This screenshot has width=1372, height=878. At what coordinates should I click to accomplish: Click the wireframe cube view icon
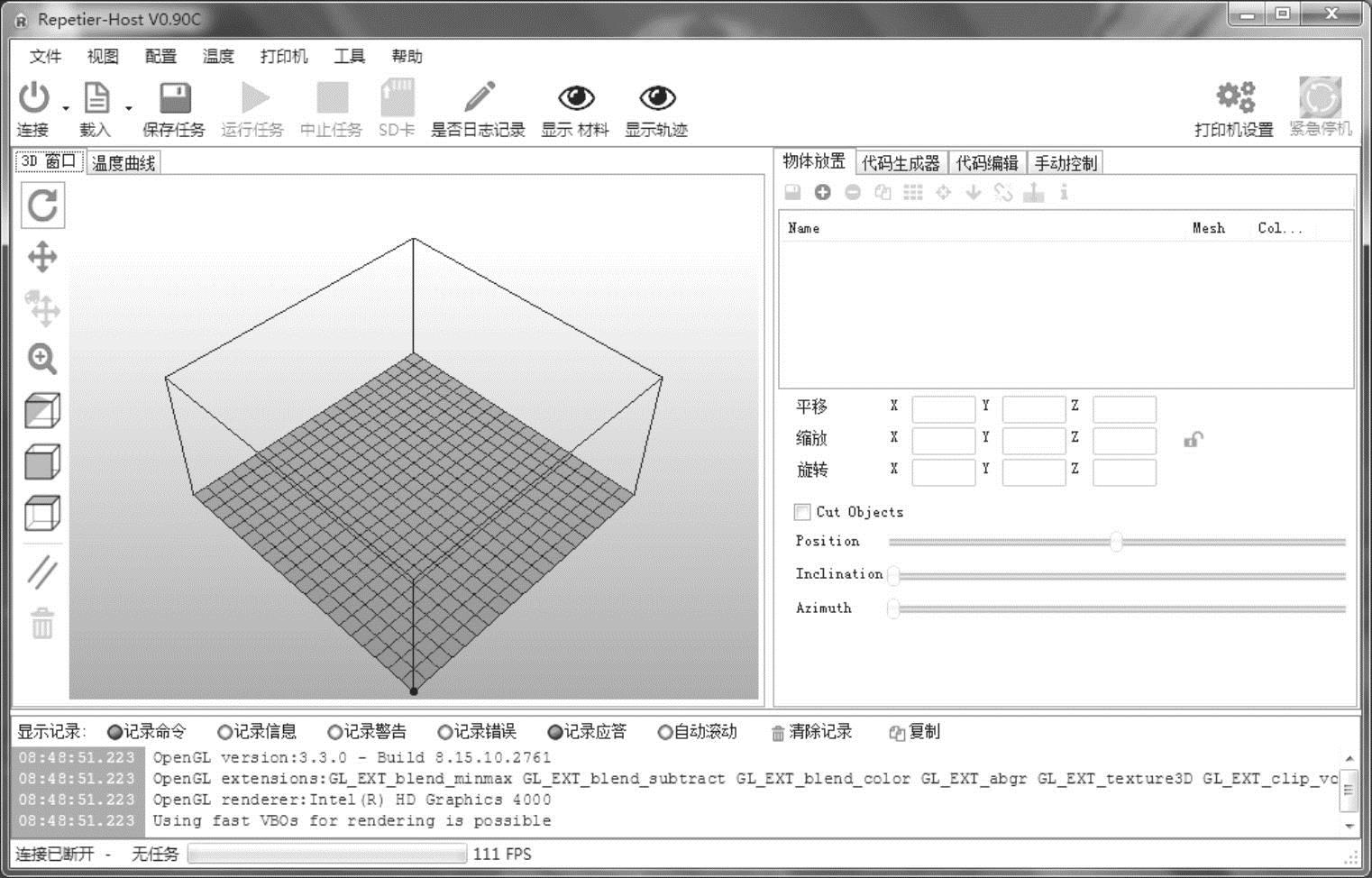(x=42, y=514)
